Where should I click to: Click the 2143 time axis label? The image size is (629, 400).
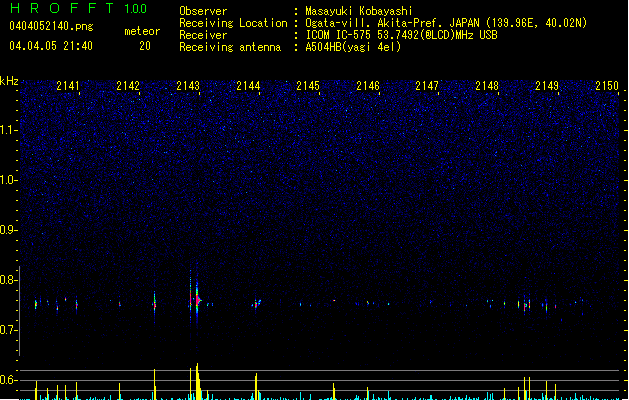coord(188,86)
